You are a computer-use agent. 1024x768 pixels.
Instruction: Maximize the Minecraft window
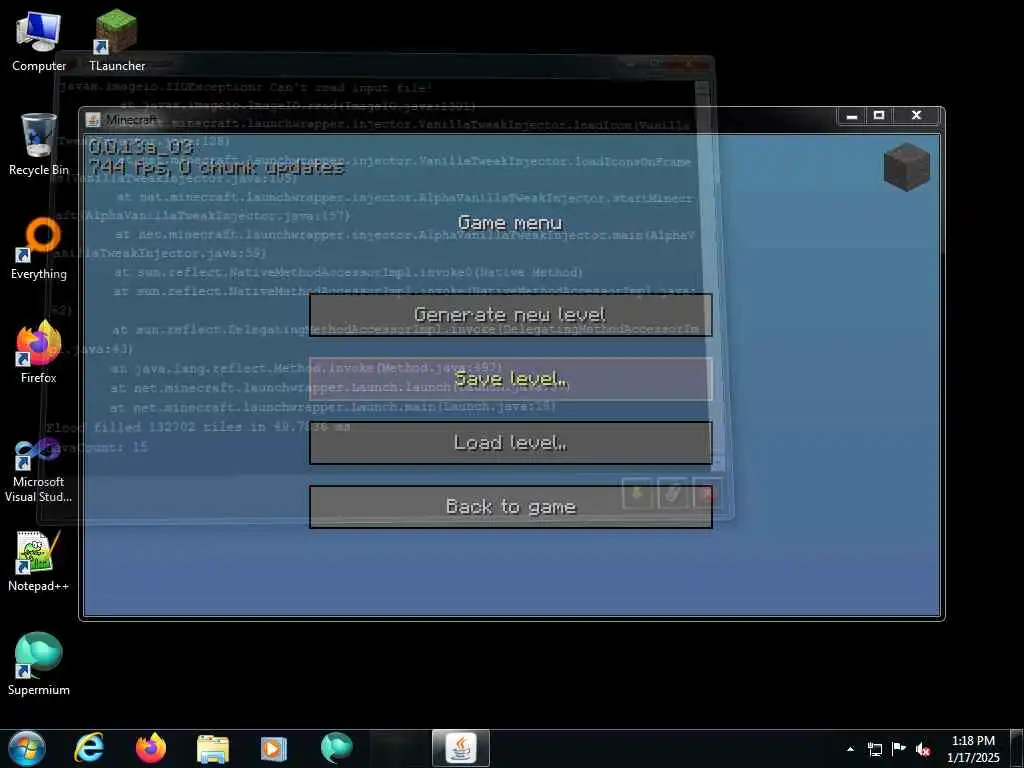tap(879, 116)
